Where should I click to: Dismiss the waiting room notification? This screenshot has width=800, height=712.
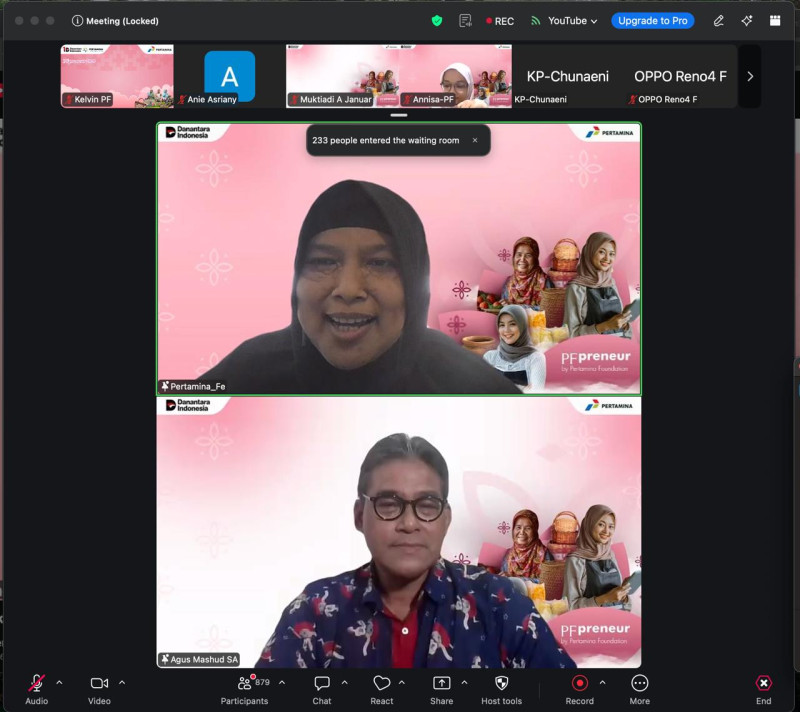pos(475,140)
